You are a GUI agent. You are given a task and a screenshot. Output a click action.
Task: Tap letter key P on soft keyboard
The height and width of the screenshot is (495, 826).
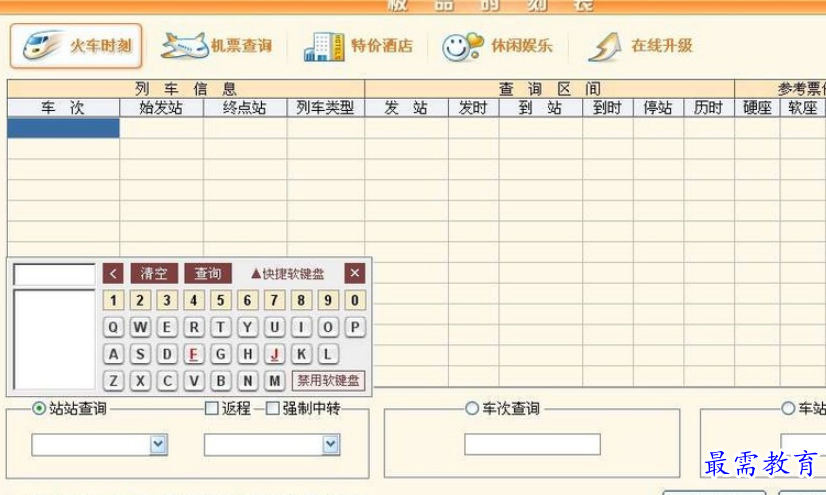click(355, 328)
